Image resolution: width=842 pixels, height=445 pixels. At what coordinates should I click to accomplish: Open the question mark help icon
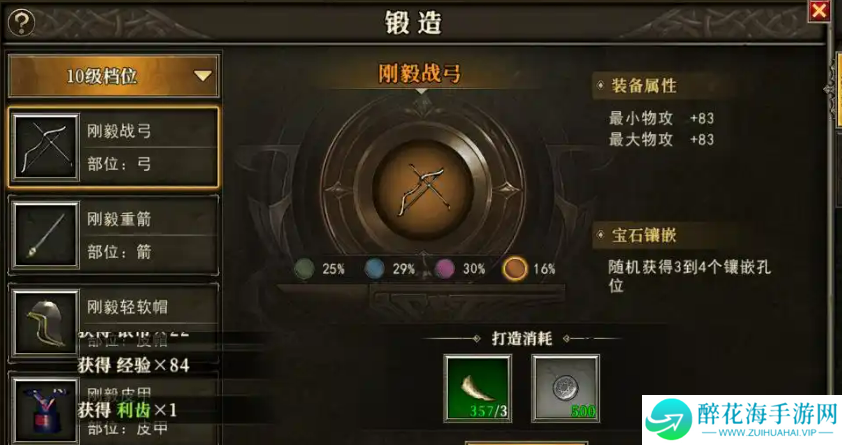[x=21, y=23]
